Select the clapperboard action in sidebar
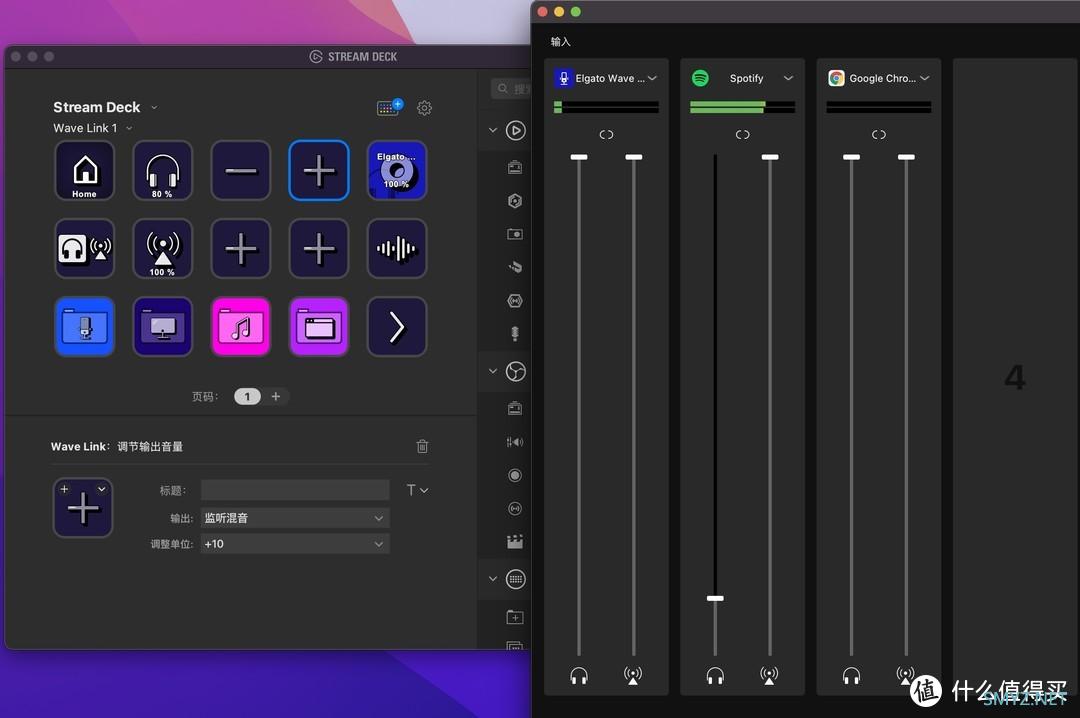The height and width of the screenshot is (718, 1080). [x=515, y=542]
